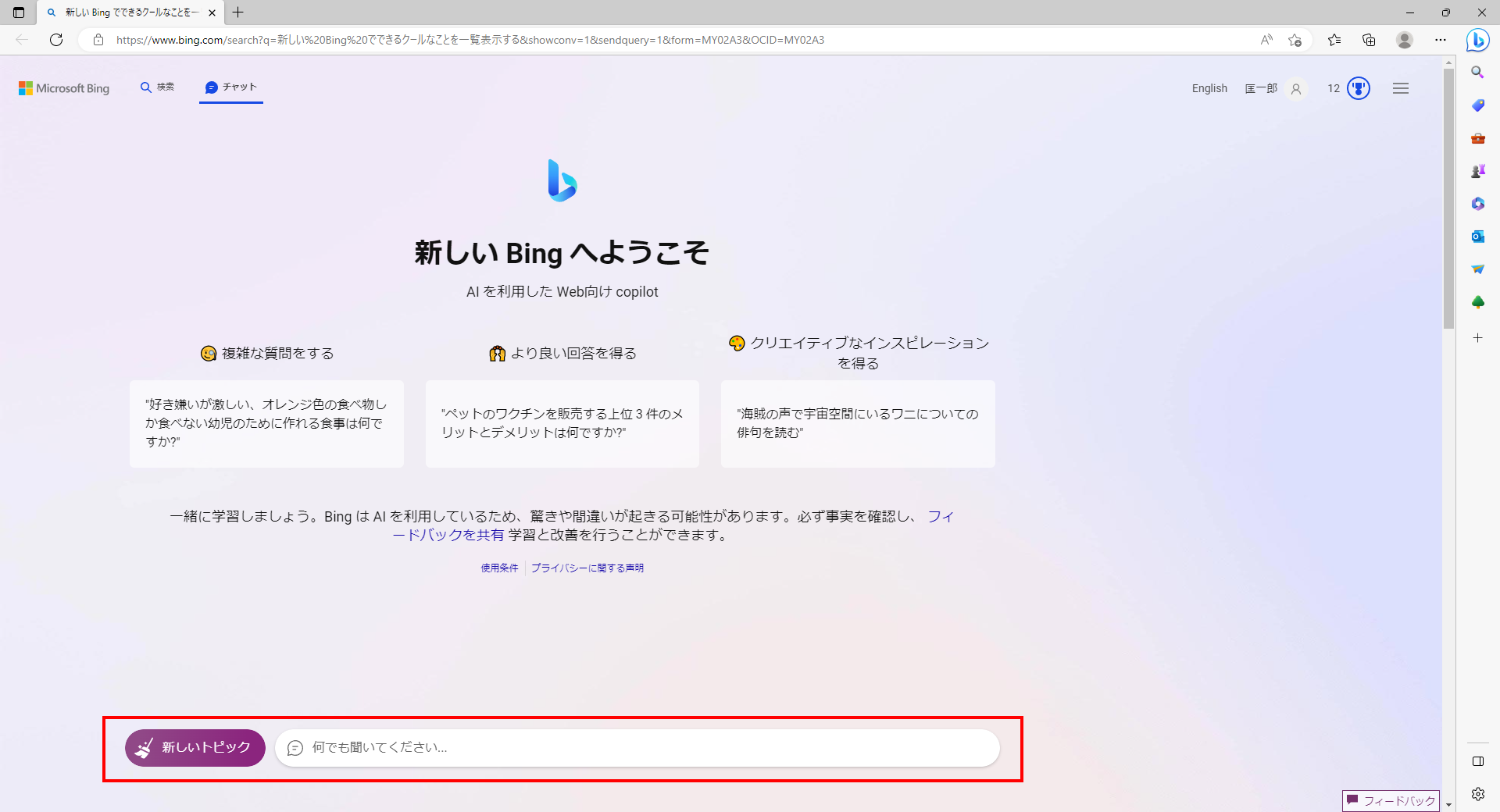Screen dimensions: 1500x812
Task: Refresh the page
Action: point(56,40)
